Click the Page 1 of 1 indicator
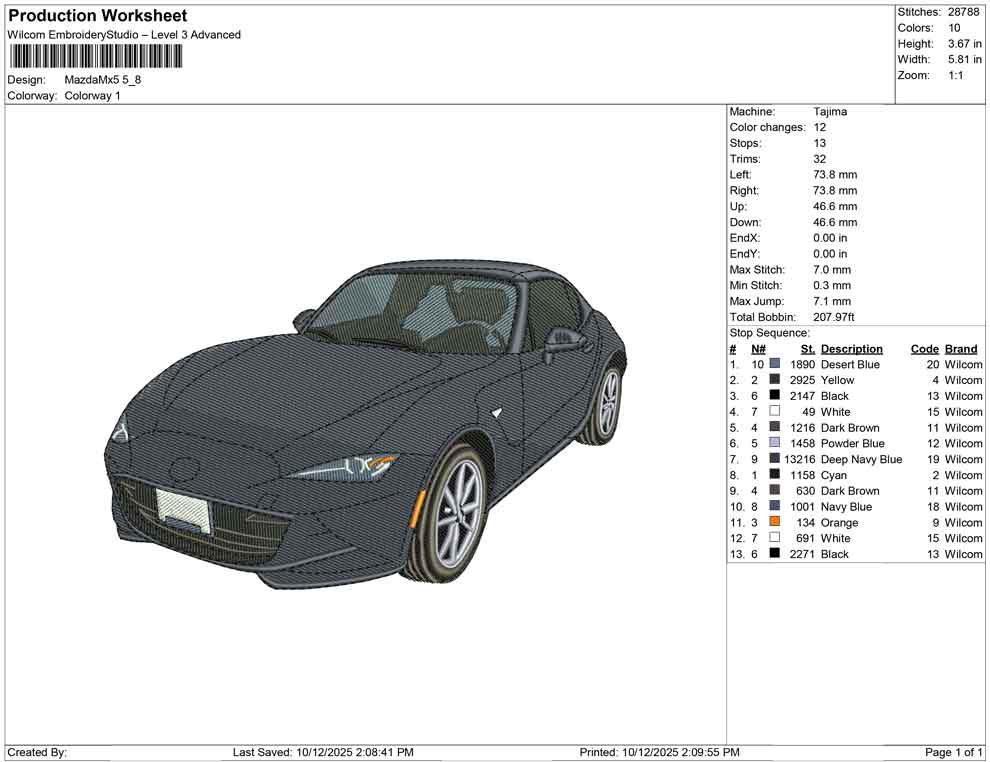The width and height of the screenshot is (990, 762). tap(953, 752)
